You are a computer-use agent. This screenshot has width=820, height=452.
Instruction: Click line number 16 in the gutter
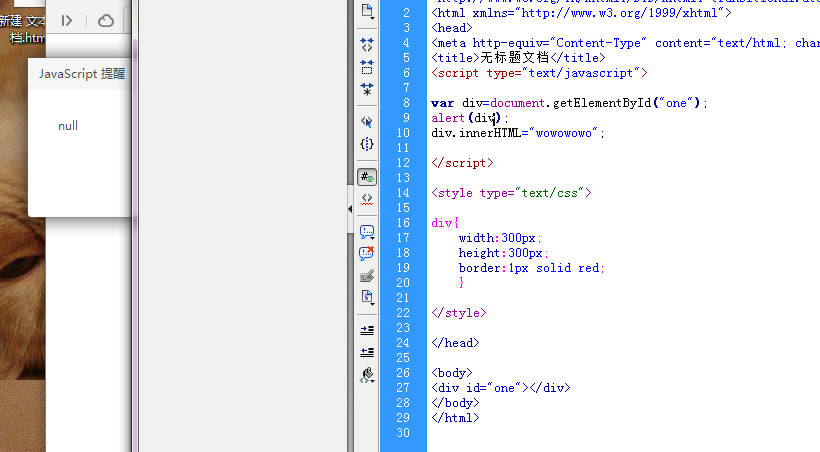pyautogui.click(x=403, y=223)
